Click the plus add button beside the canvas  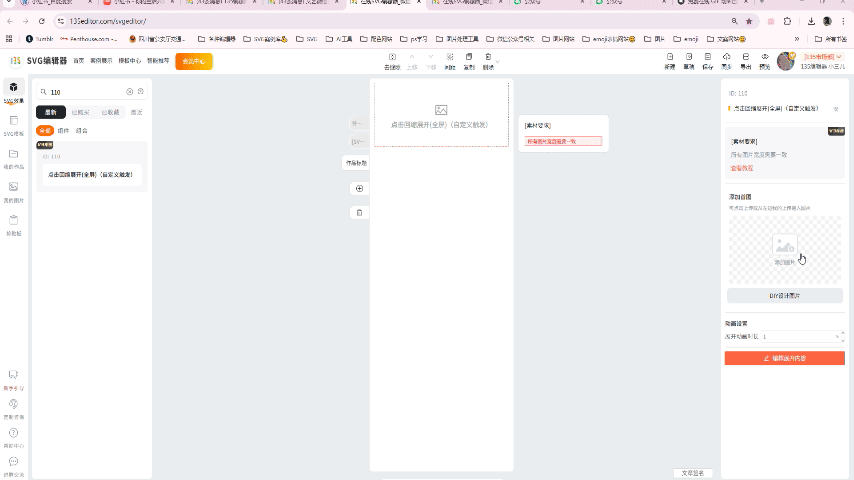coord(359,189)
